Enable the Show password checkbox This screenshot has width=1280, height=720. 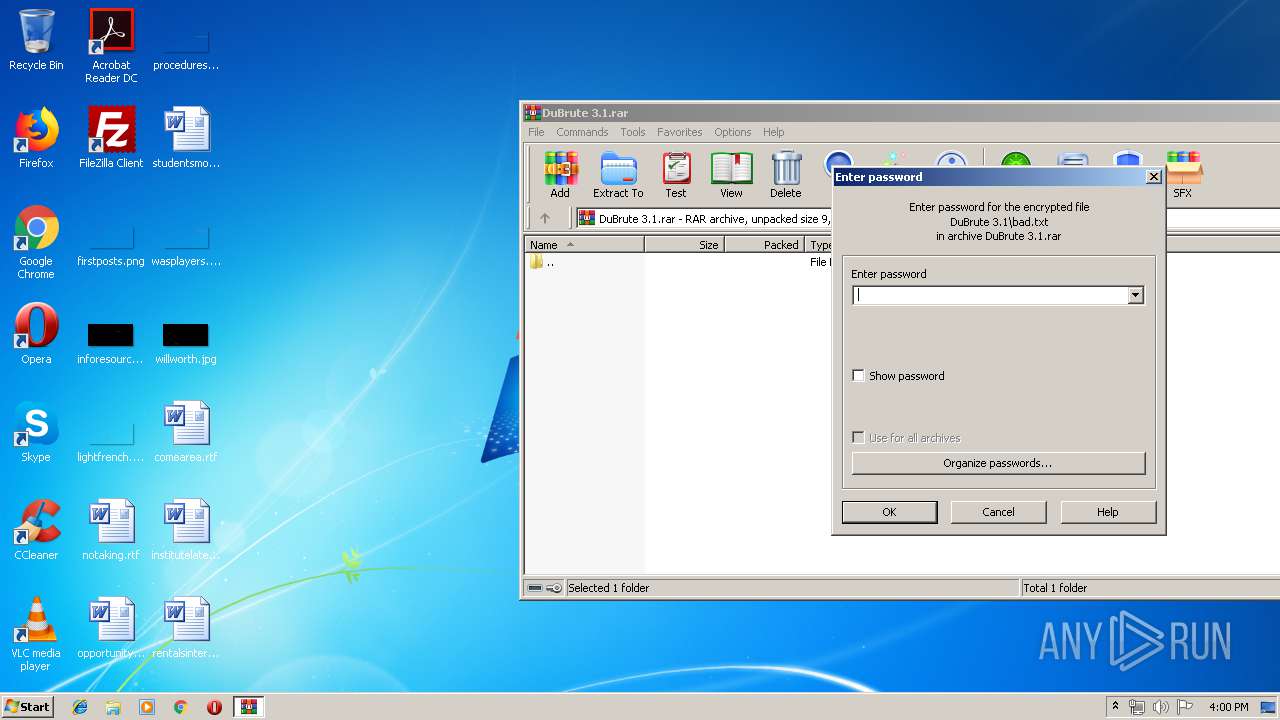pos(858,376)
